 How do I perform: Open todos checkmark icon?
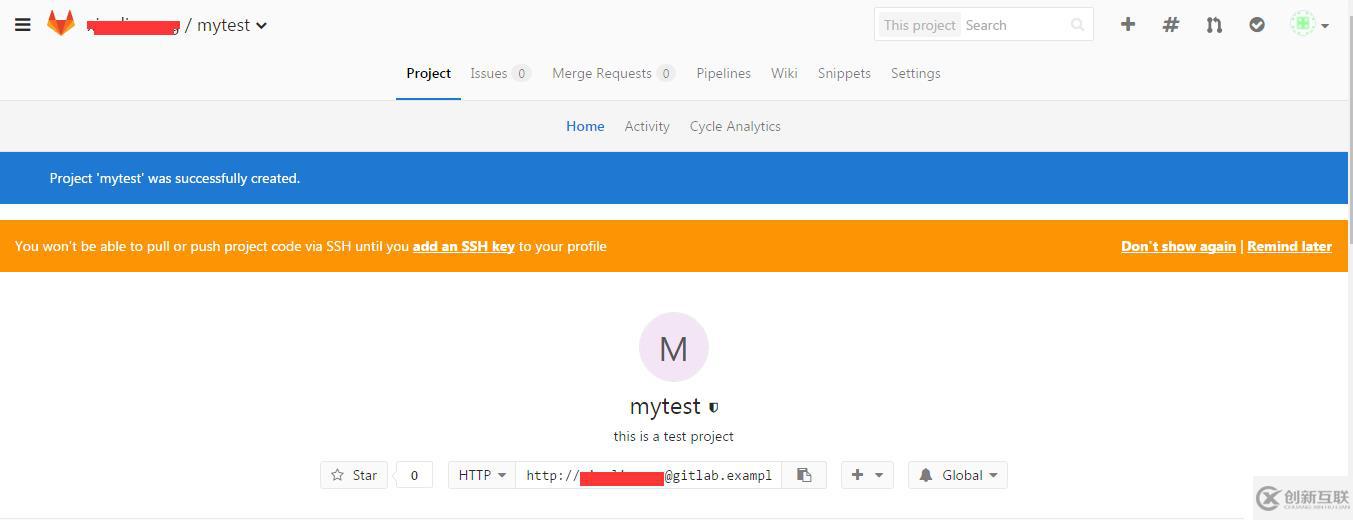coord(1257,25)
